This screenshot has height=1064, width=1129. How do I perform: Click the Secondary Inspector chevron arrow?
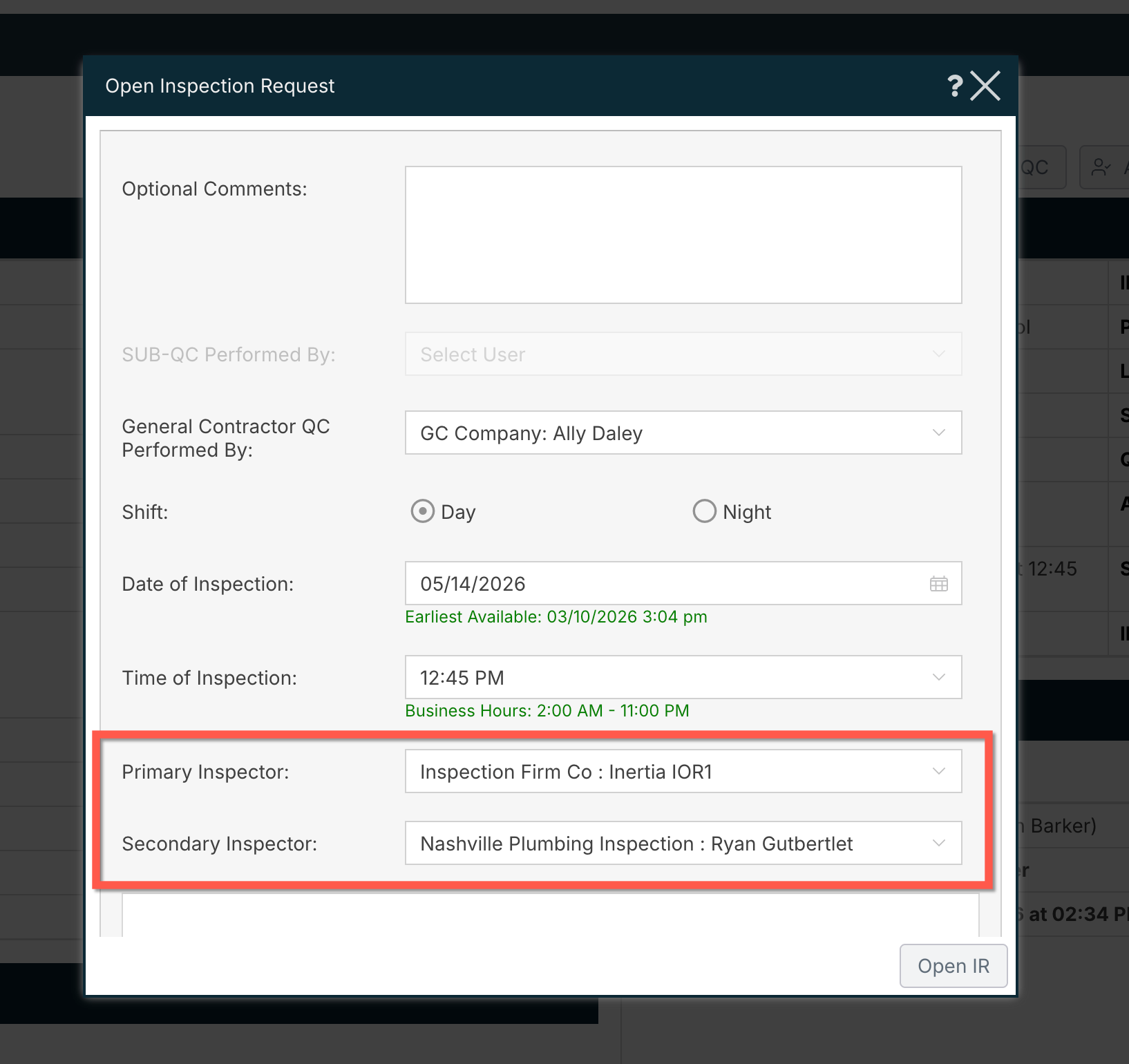pos(938,843)
